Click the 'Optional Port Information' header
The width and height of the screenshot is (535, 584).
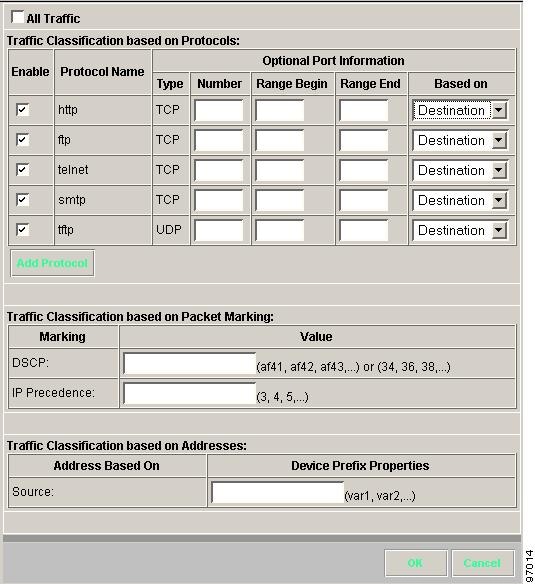333,61
